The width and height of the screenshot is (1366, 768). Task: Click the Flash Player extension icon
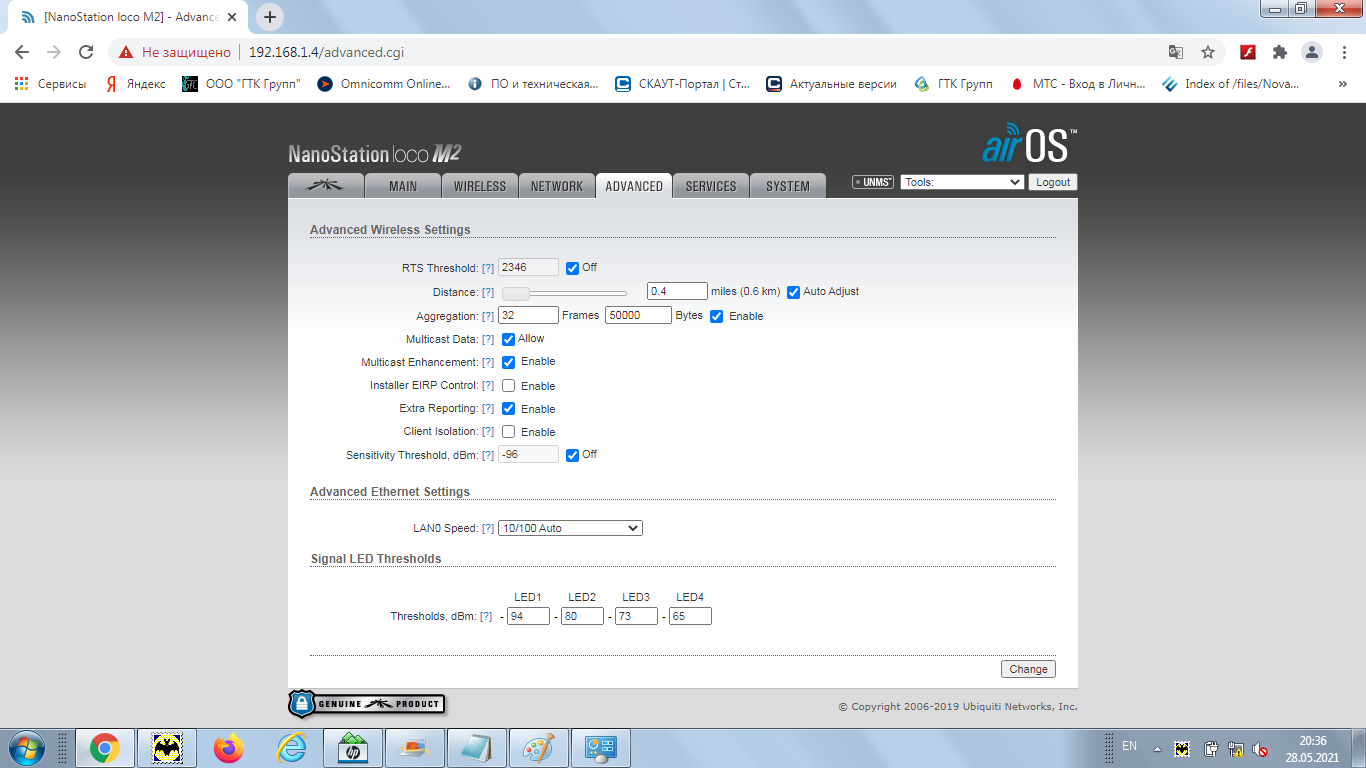[1248, 52]
